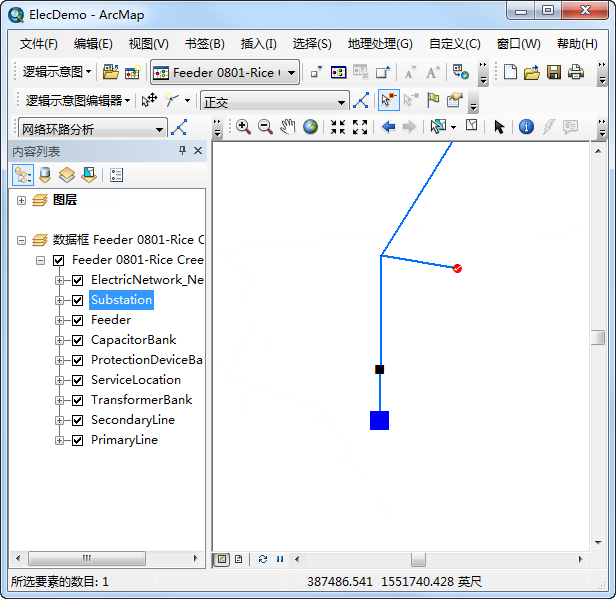Activate the Pan hand tool
616x599 pixels.
[288, 127]
